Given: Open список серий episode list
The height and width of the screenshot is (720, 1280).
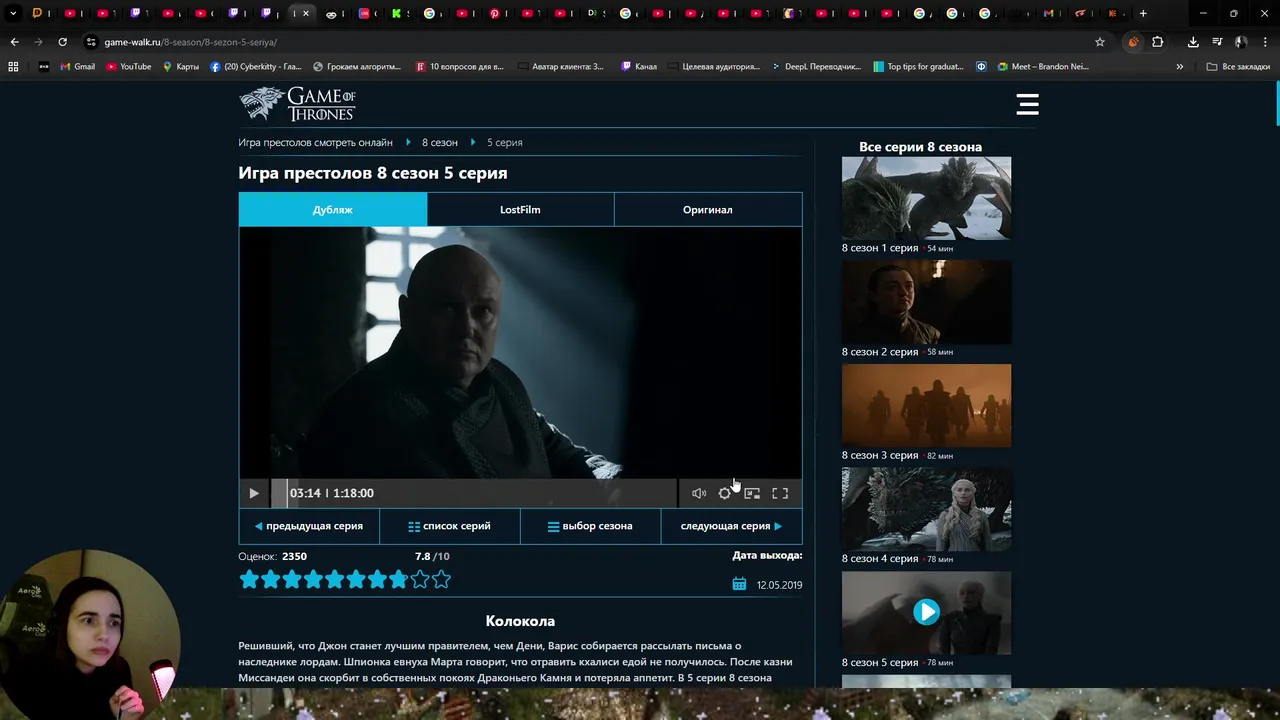Looking at the screenshot, I should pyautogui.click(x=450, y=526).
